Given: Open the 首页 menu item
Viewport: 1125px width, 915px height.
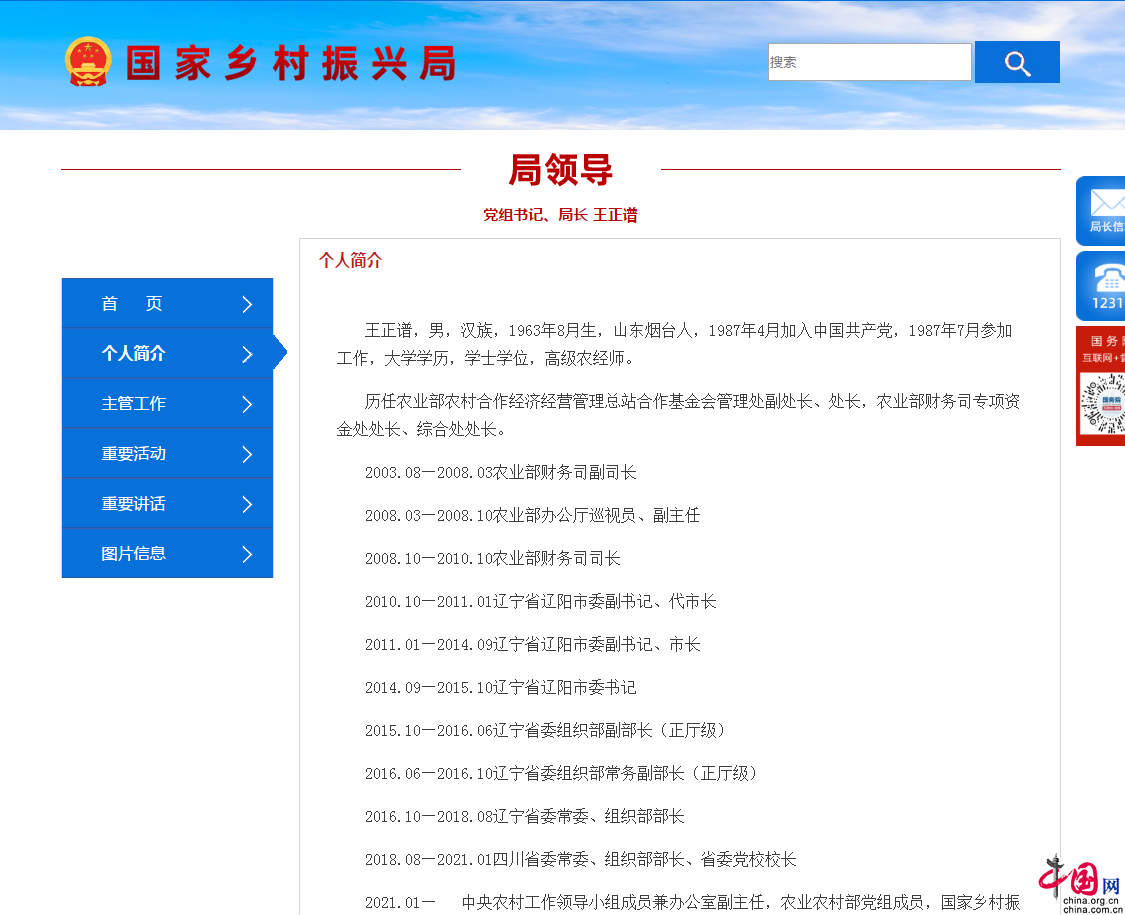Looking at the screenshot, I should (132, 304).
